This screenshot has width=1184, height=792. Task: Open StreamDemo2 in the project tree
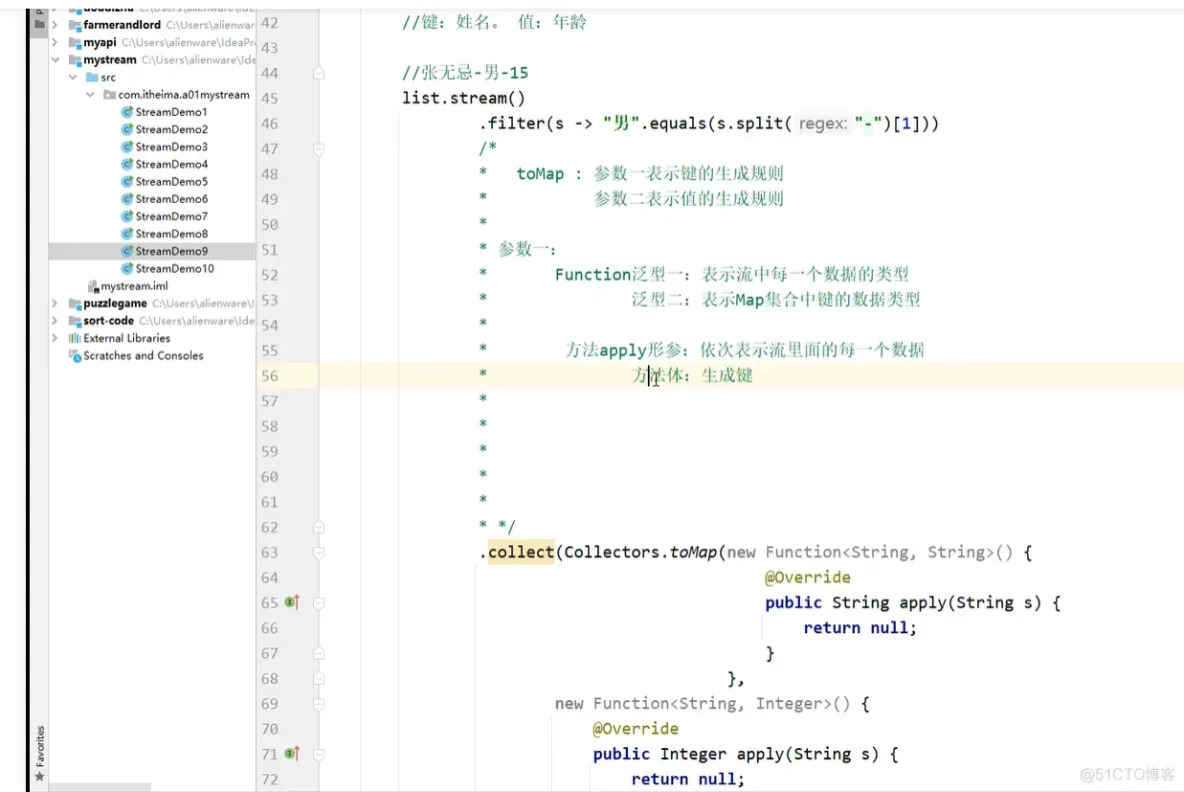[171, 129]
